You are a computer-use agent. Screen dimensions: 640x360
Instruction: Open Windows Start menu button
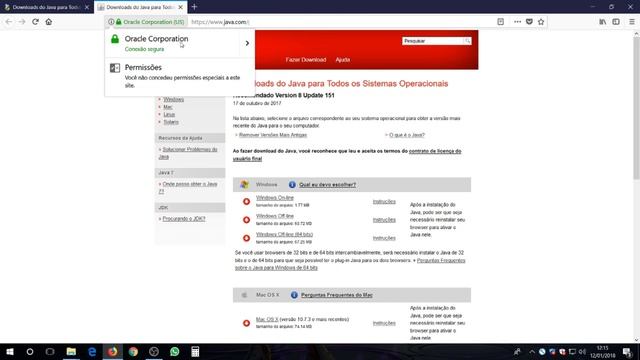[10, 351]
